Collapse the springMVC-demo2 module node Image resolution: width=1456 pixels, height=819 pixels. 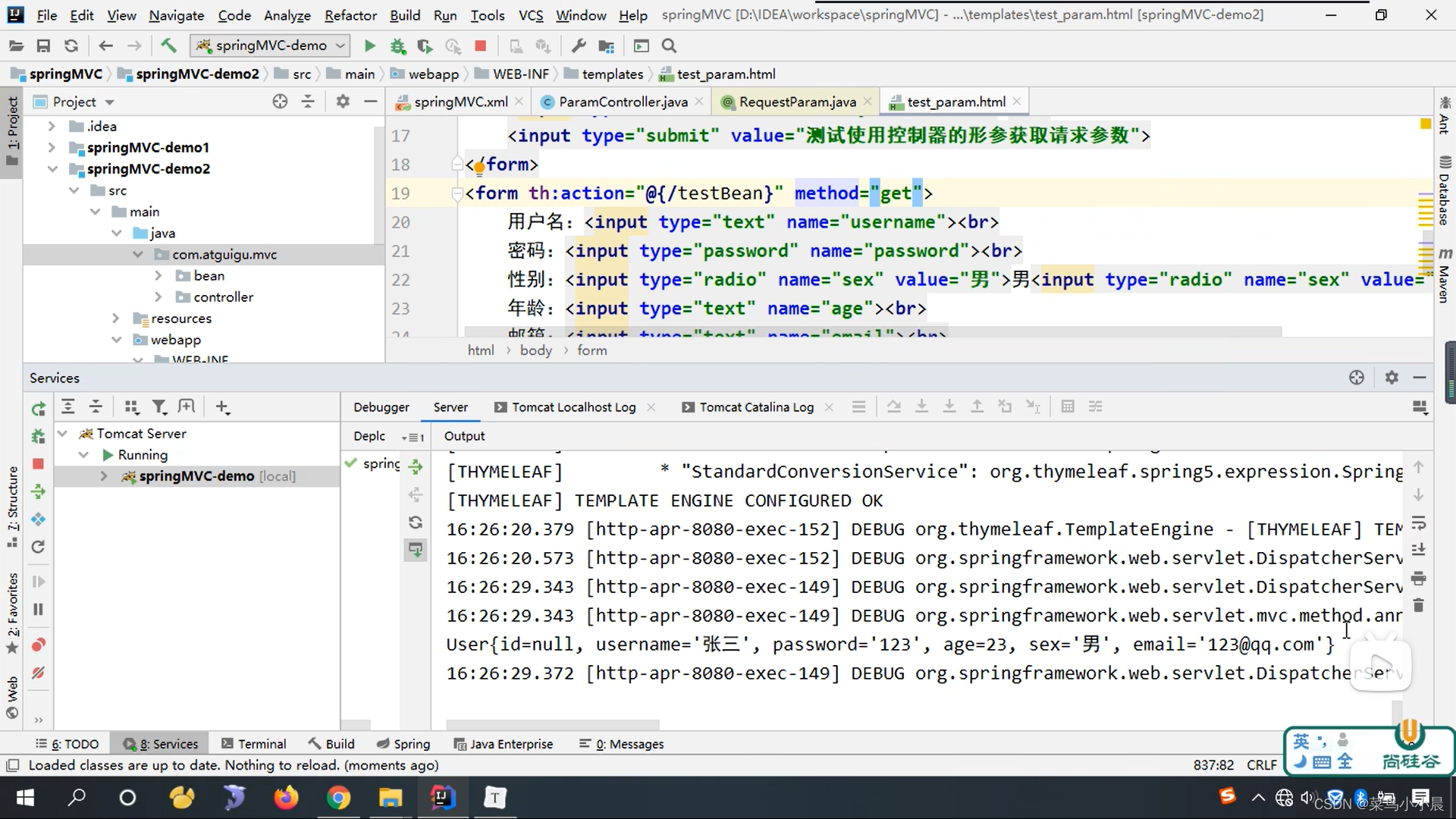[x=52, y=169]
